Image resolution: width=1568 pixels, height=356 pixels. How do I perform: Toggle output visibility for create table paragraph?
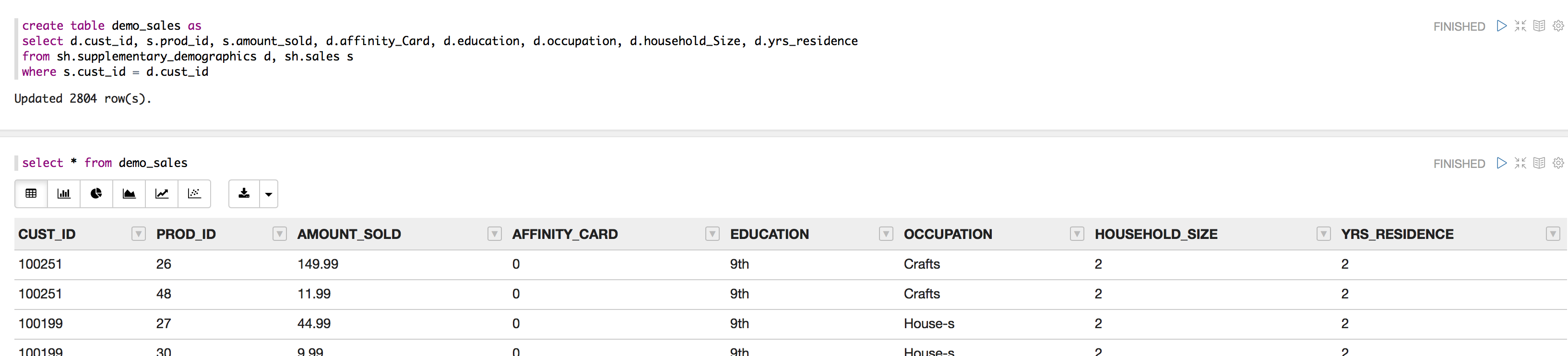(x=1539, y=26)
